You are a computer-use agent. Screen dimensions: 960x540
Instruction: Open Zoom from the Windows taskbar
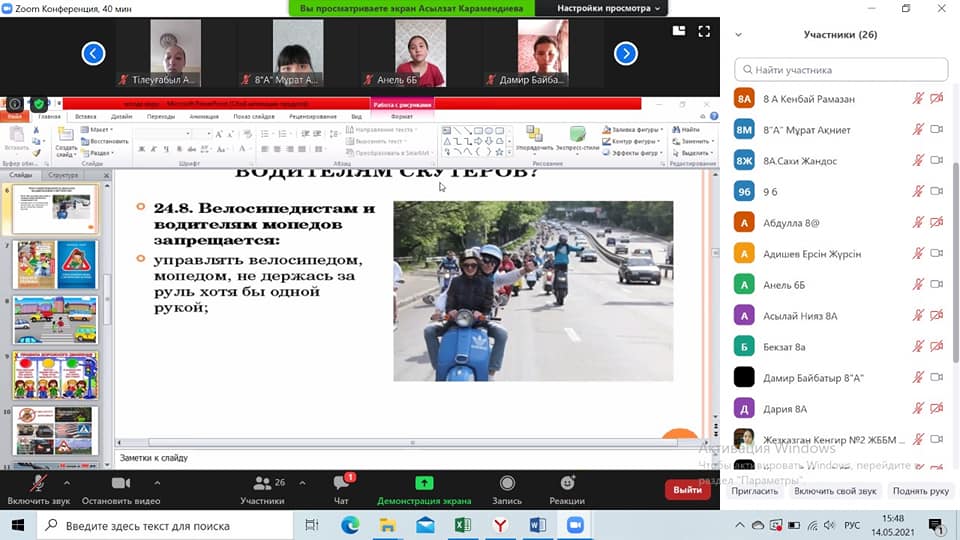tap(575, 525)
